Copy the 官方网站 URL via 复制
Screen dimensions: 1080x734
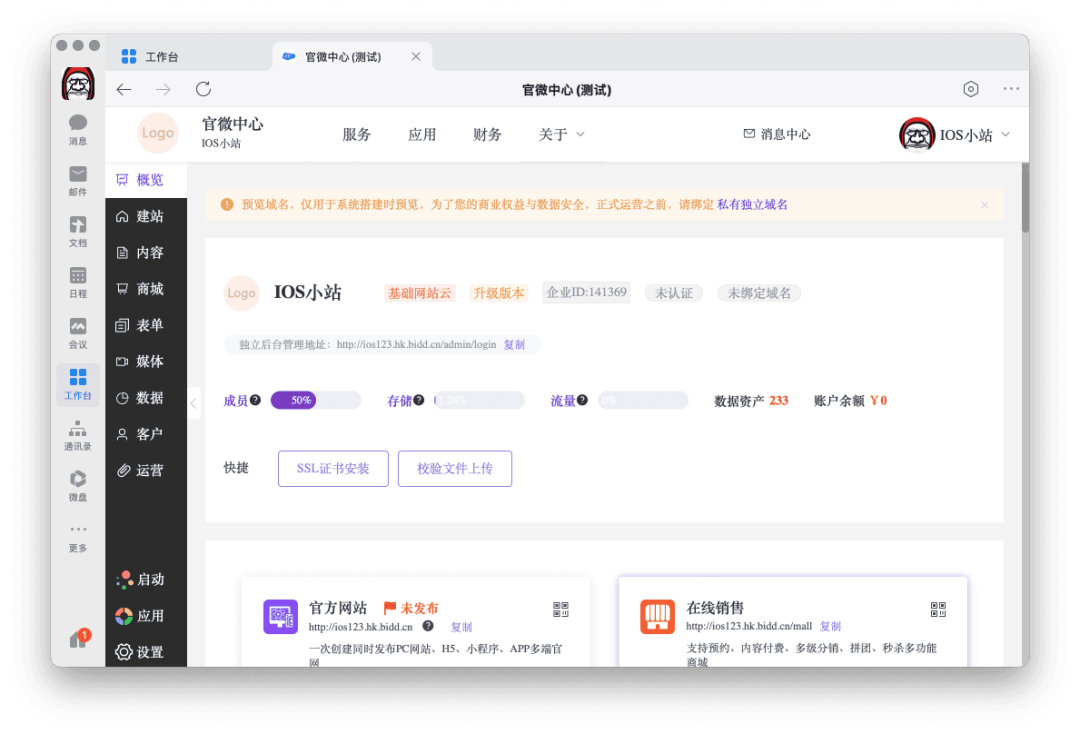[461, 627]
